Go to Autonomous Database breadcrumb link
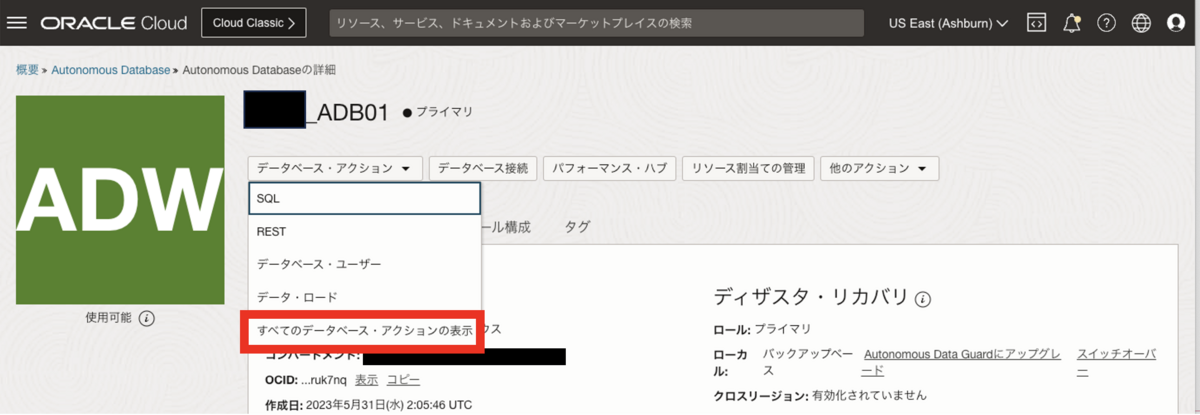 point(111,70)
